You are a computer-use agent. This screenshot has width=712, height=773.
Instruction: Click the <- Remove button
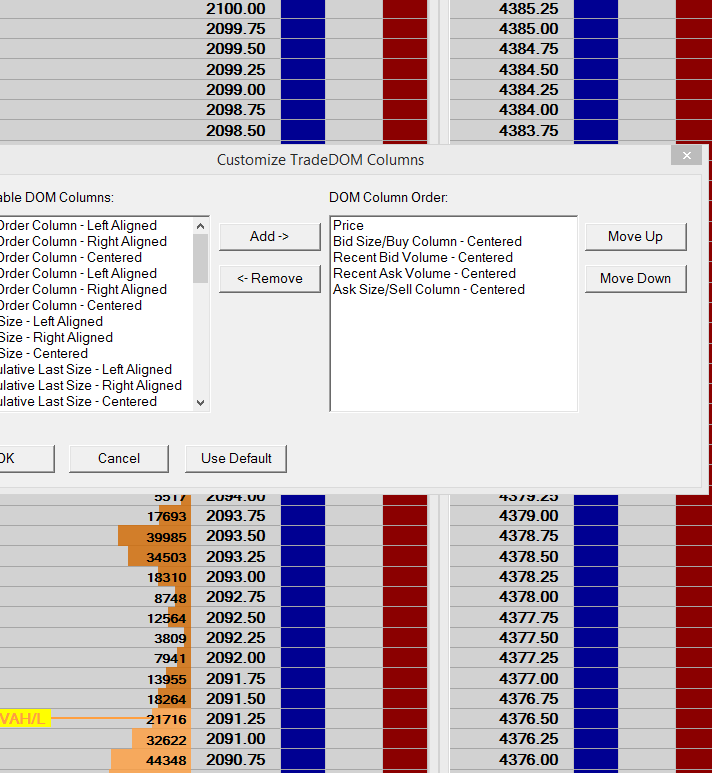[x=270, y=279]
